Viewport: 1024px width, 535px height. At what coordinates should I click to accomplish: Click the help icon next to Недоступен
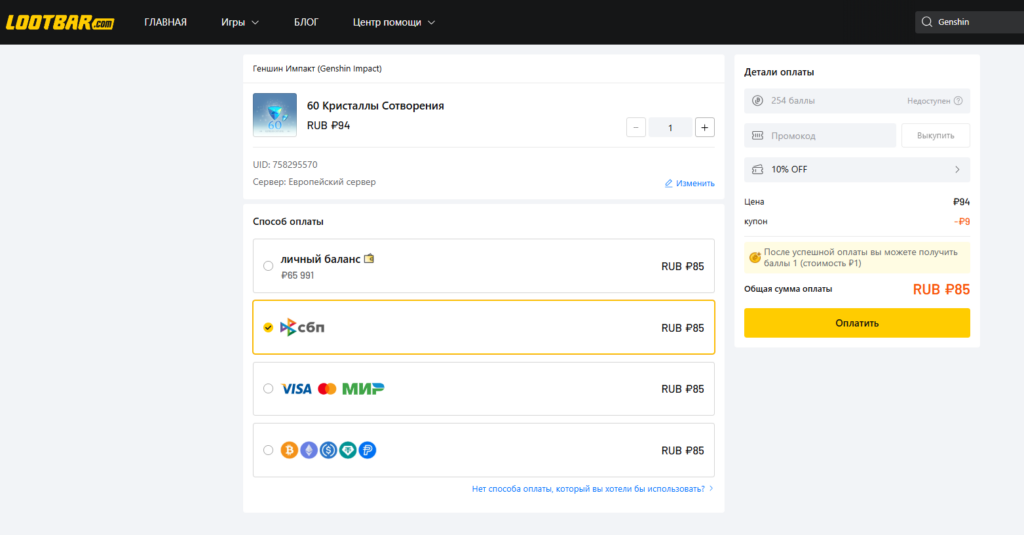[x=958, y=101]
